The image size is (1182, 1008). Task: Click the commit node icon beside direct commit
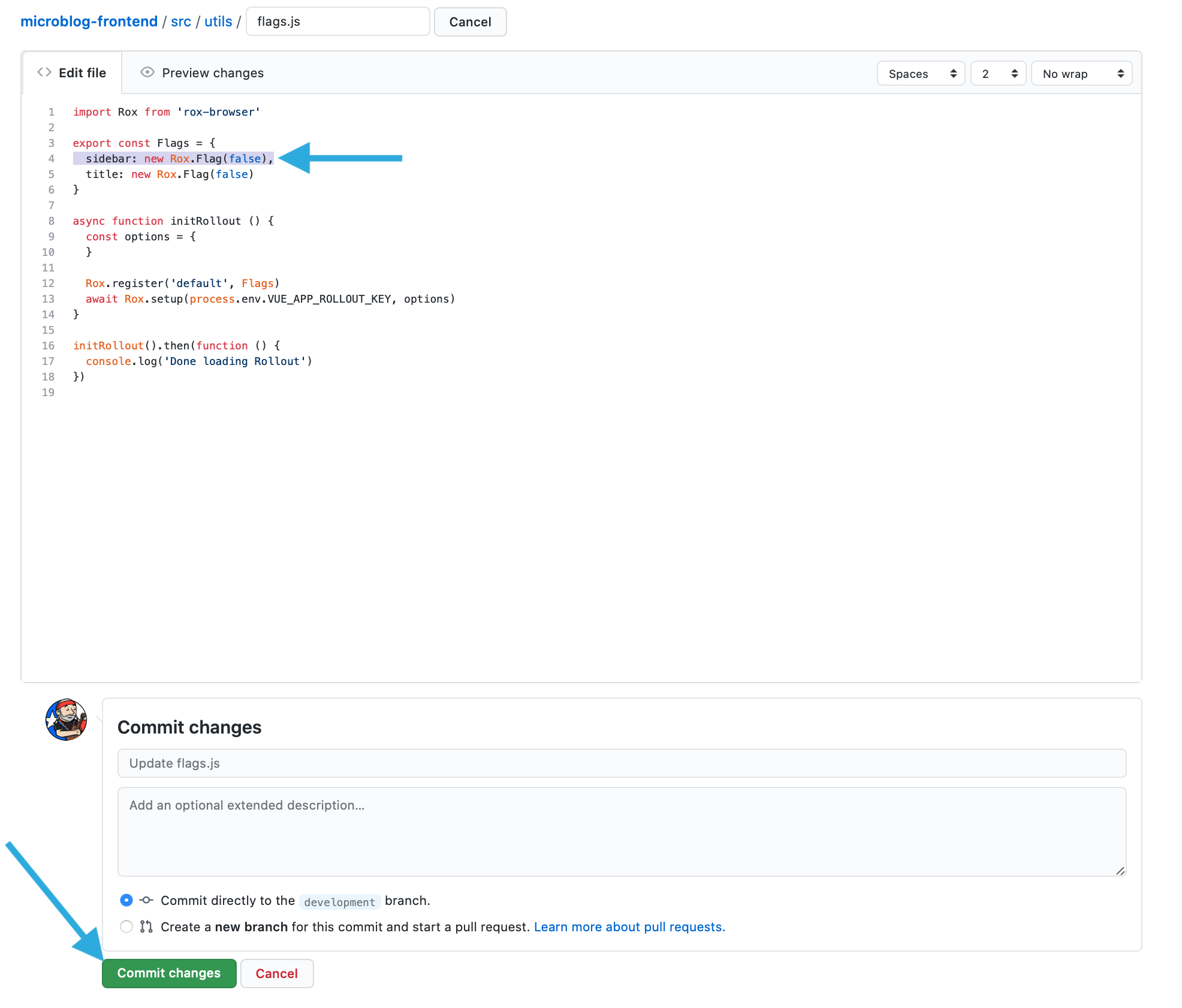click(146, 900)
